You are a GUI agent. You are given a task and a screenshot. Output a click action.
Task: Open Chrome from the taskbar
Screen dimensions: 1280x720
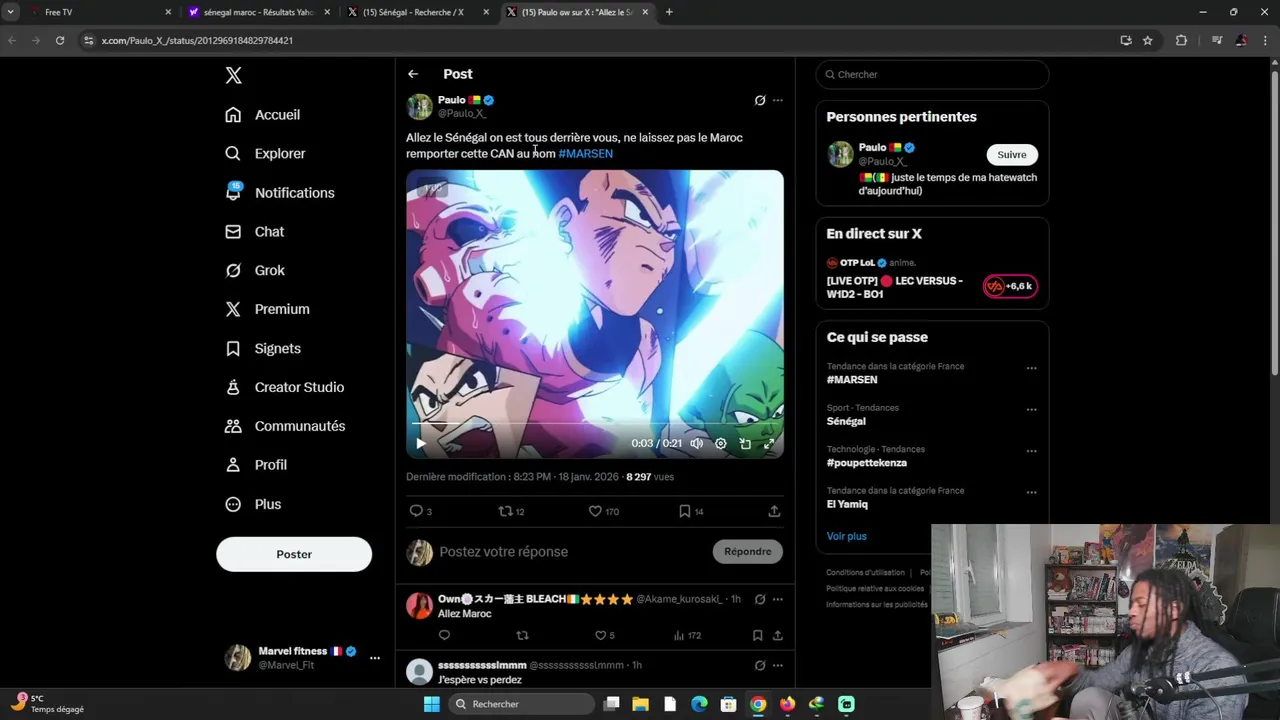758,704
